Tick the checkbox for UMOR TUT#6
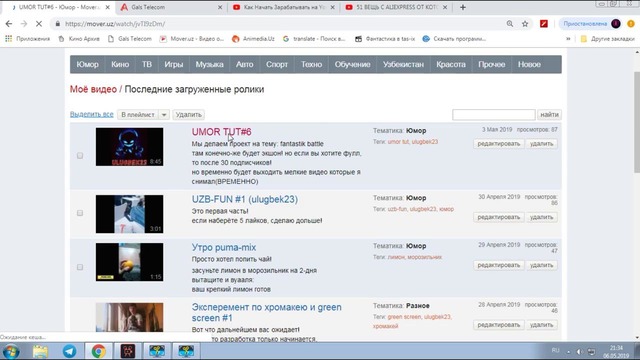The width and height of the screenshot is (640, 360). (x=80, y=156)
